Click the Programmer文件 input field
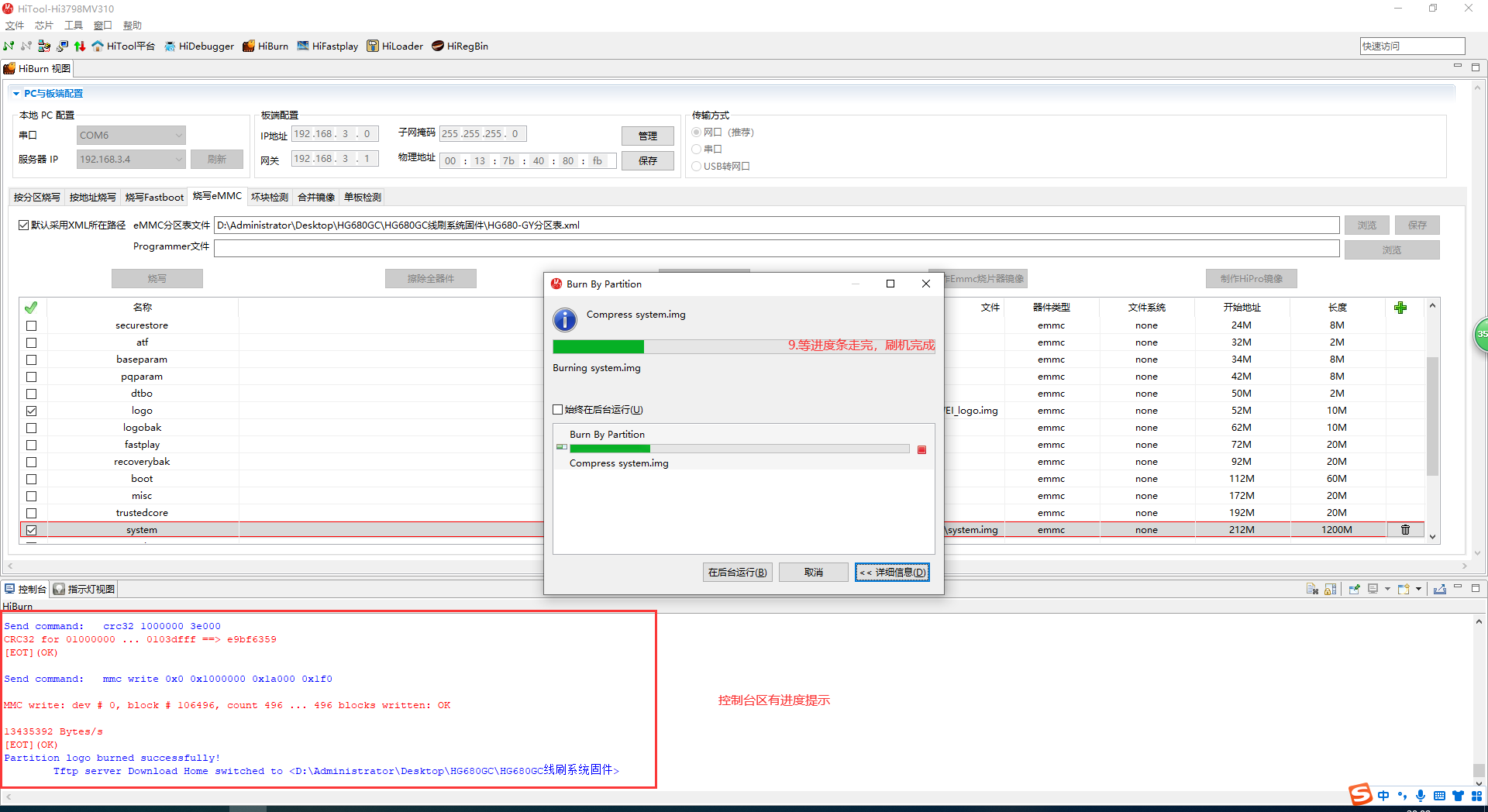 tap(777, 248)
